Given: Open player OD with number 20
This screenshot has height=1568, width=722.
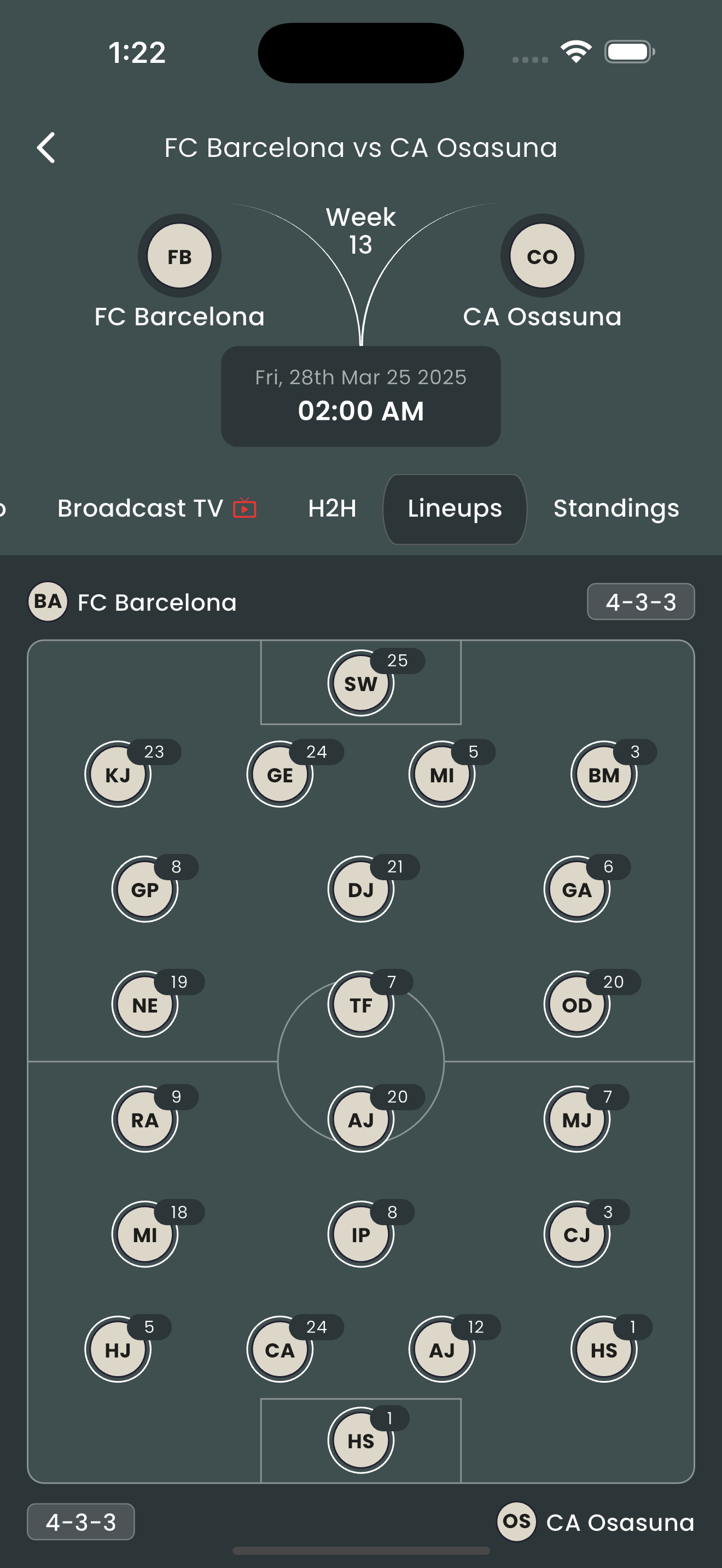Looking at the screenshot, I should [577, 1004].
